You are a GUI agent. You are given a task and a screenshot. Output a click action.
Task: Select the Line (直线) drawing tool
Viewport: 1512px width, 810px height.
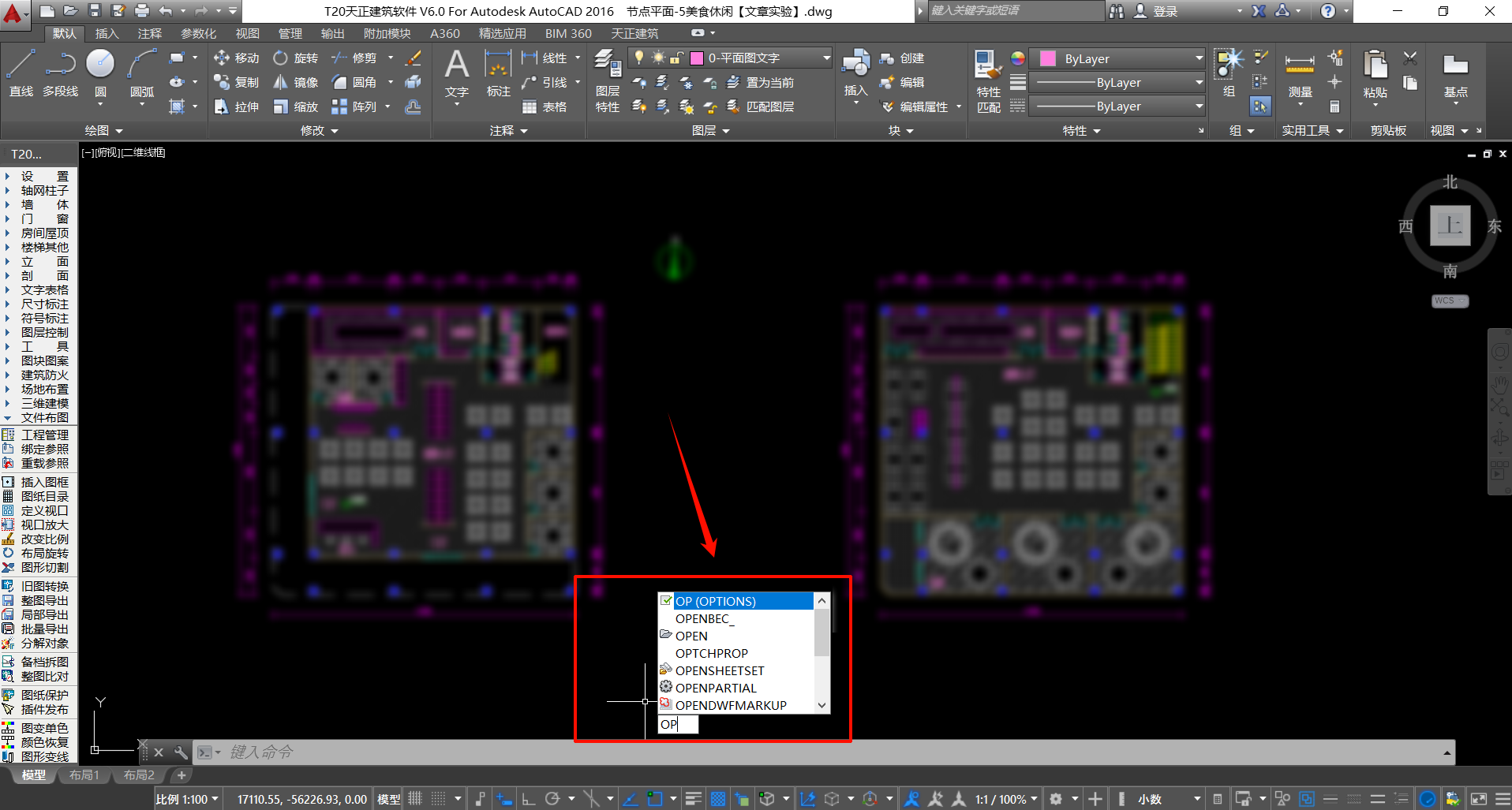(21, 73)
